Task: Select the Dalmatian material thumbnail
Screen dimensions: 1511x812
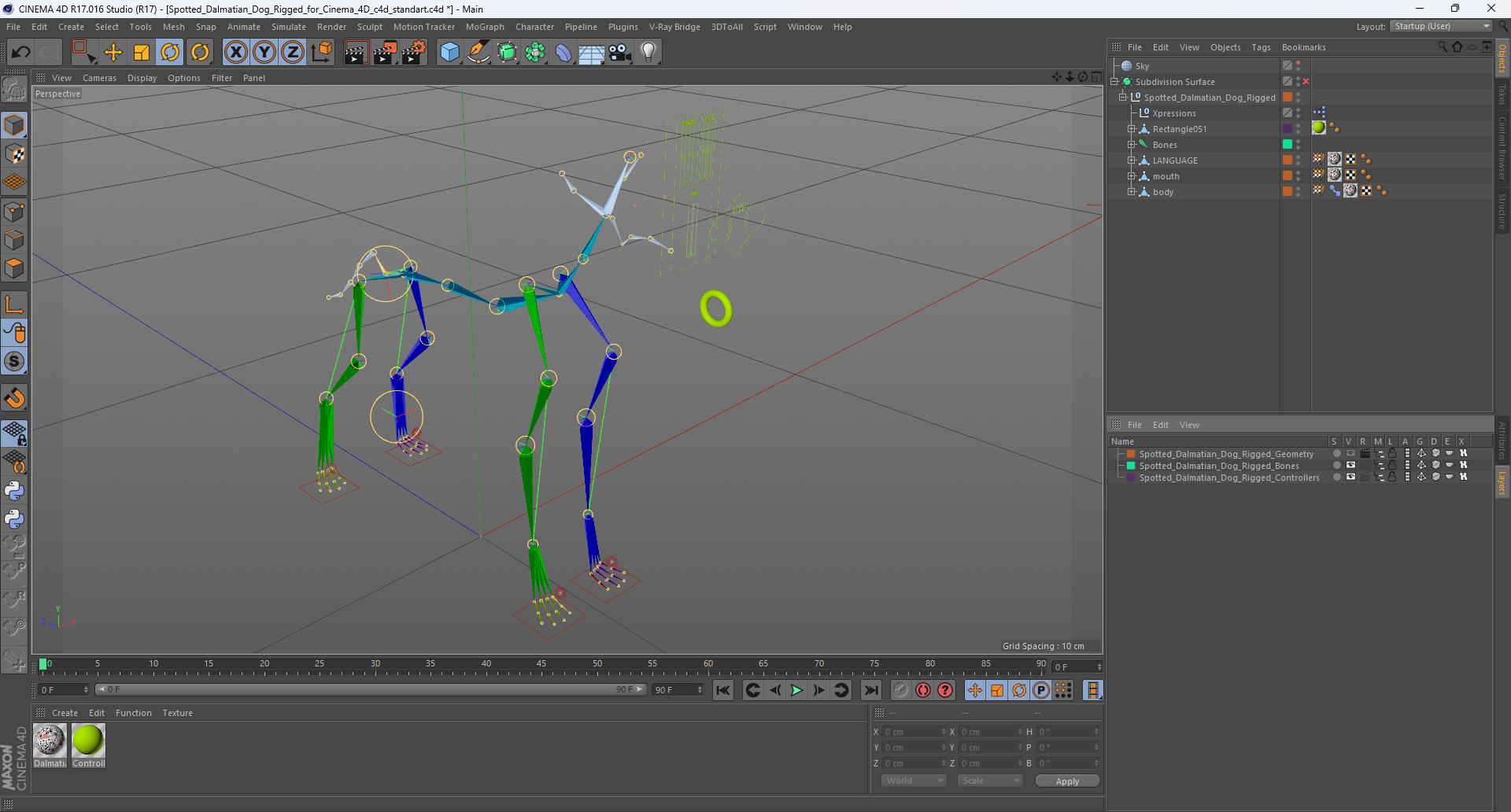Action: click(50, 740)
